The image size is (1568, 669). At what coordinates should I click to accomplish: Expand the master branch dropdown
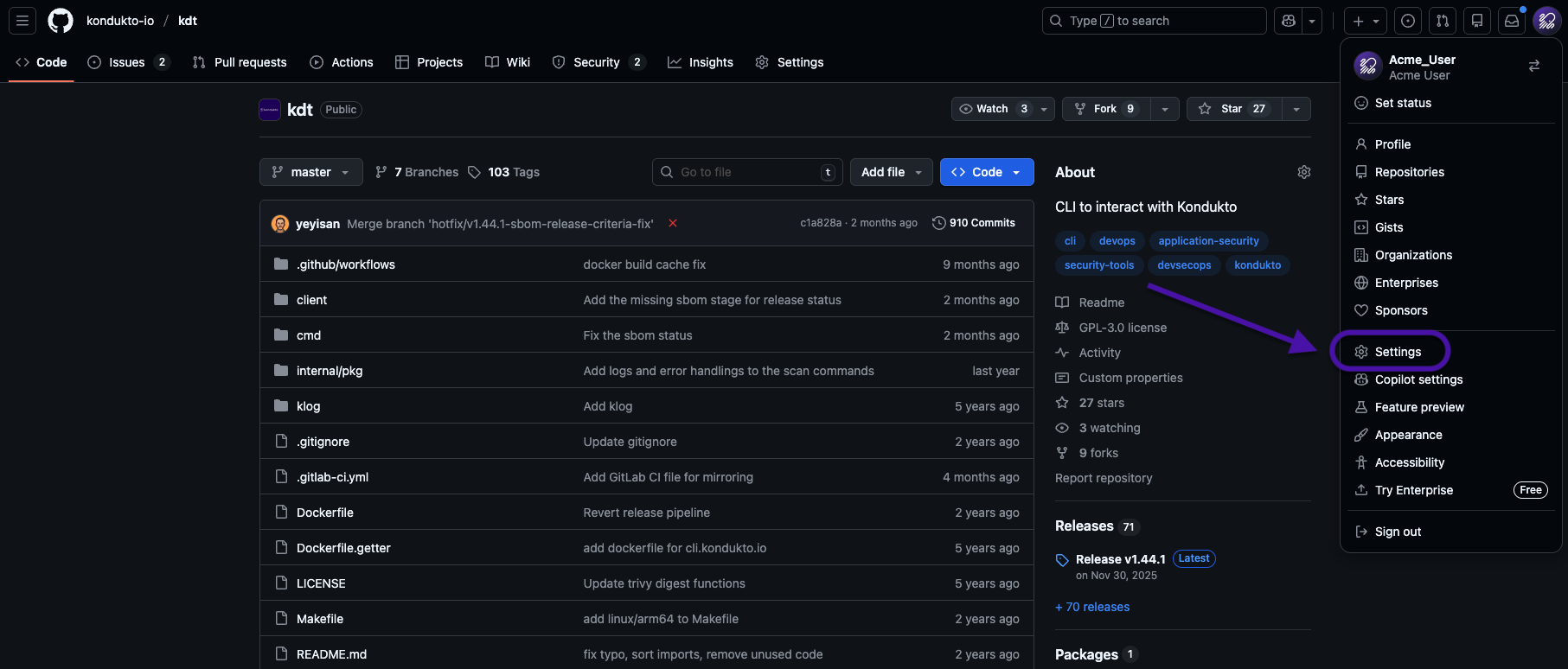(x=311, y=172)
